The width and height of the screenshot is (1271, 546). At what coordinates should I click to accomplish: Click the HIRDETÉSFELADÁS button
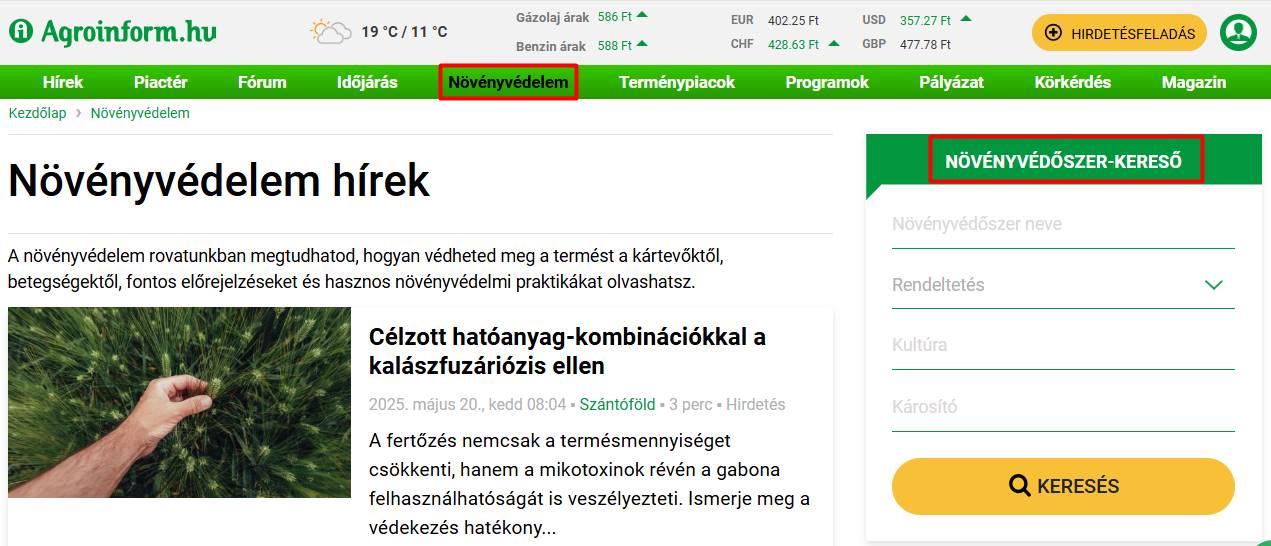[x=1119, y=33]
